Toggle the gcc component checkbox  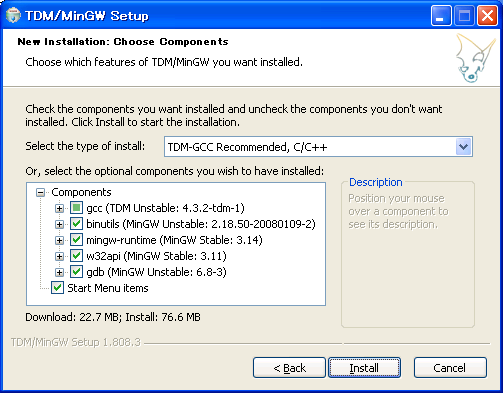(x=76, y=208)
